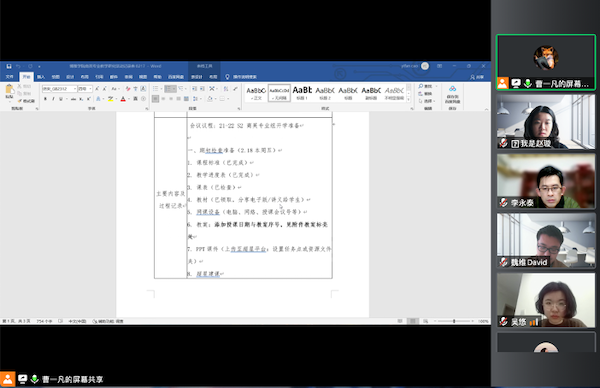Click Increase Indent icon
Screen dimensions: 600x388
pos(202,89)
